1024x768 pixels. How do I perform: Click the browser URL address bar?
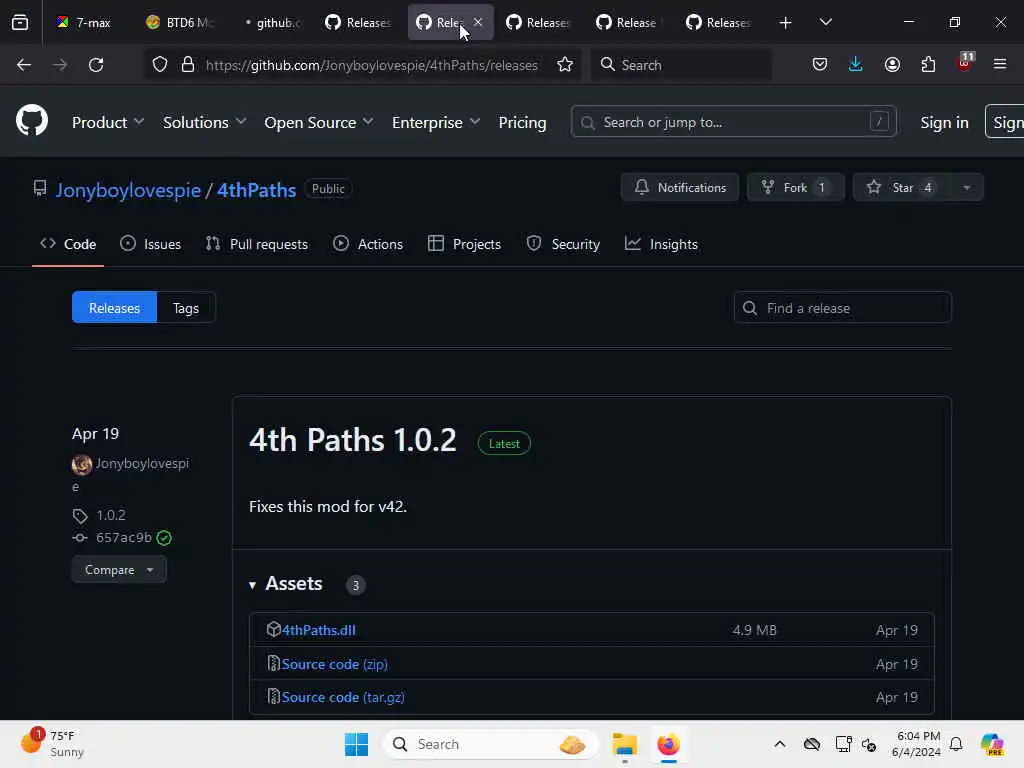(371, 65)
